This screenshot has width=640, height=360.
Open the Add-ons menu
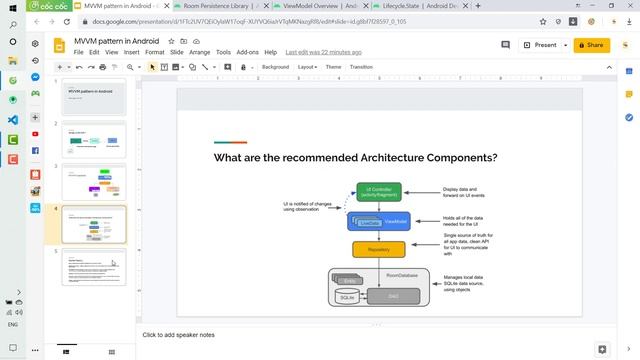tap(247, 52)
